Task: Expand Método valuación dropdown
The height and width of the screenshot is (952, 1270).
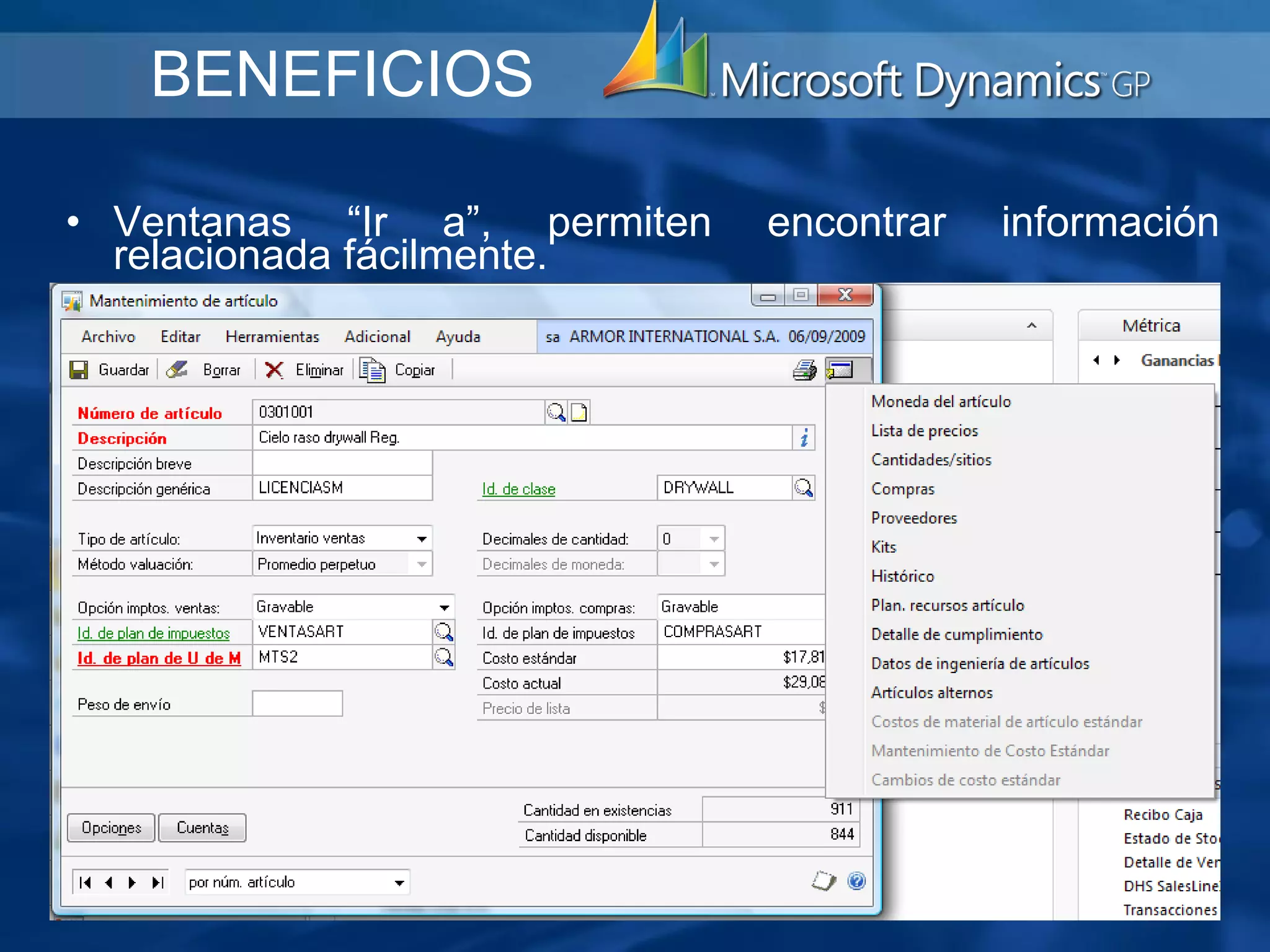Action: click(x=422, y=564)
